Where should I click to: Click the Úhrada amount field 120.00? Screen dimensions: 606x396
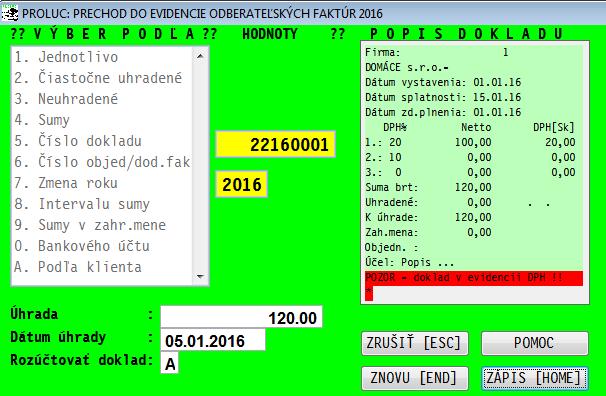pos(241,317)
